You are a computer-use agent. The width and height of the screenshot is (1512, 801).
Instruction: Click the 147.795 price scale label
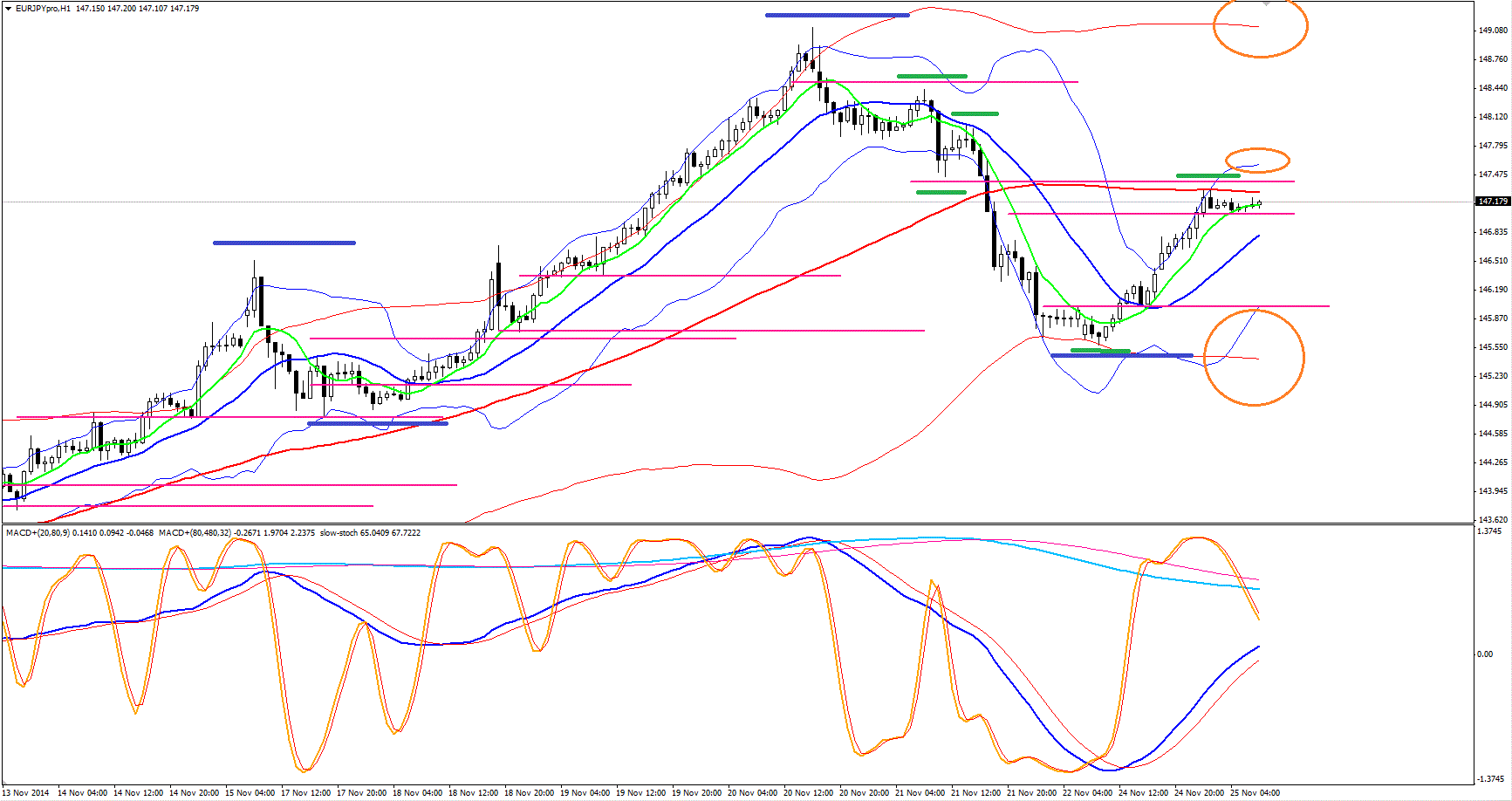(x=1493, y=146)
